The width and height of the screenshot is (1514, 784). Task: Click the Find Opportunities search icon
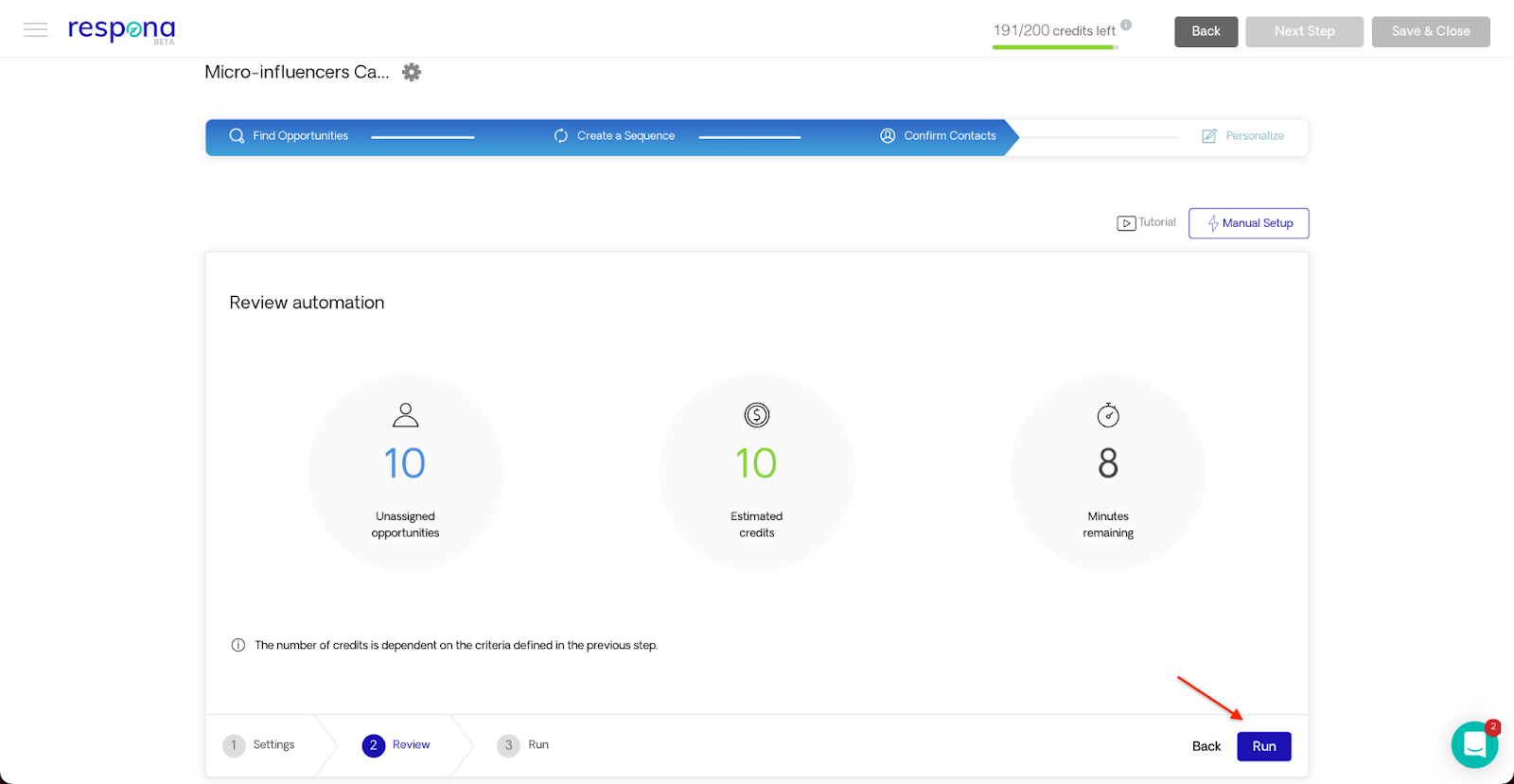[237, 136]
